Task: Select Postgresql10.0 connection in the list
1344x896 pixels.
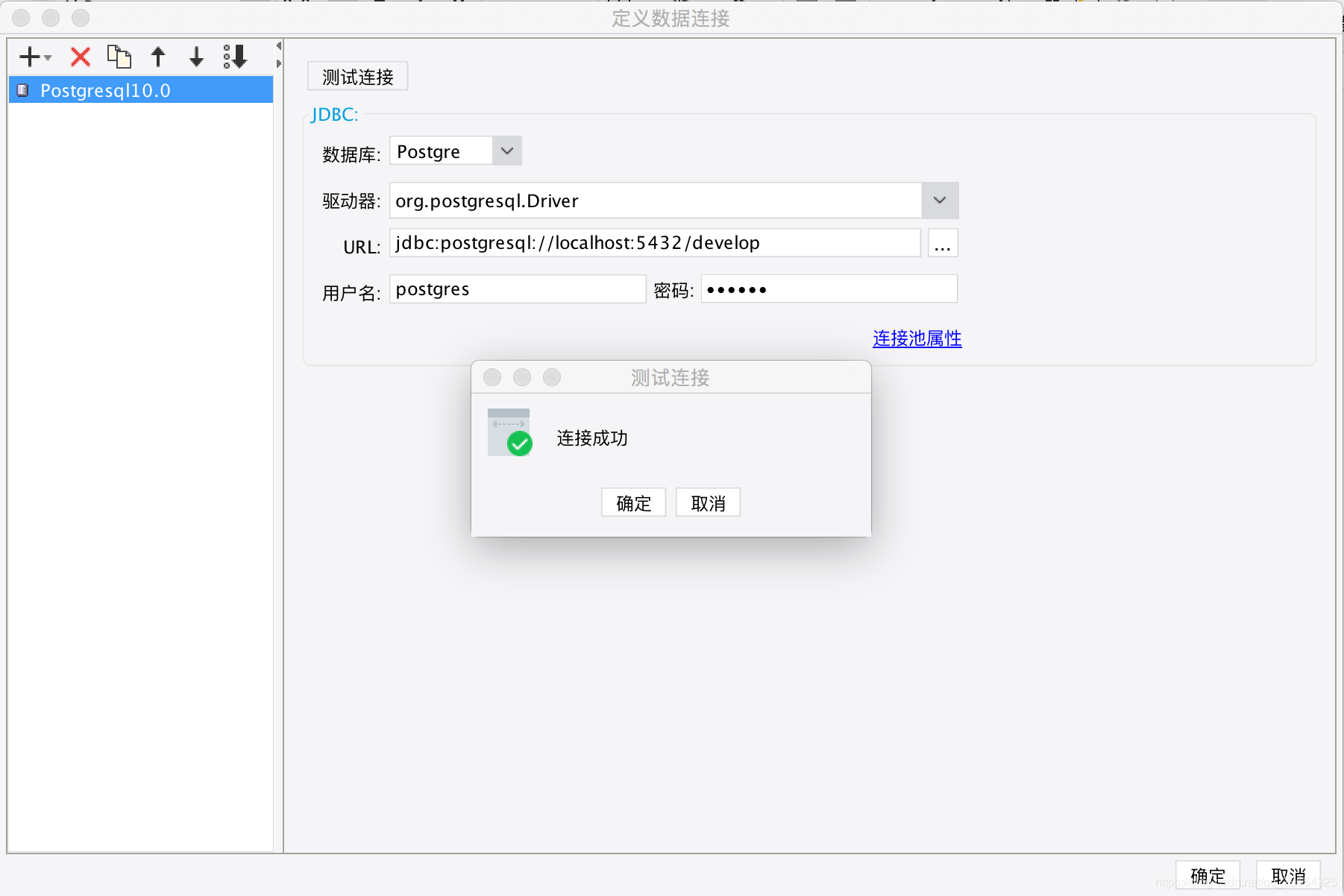Action: [140, 90]
